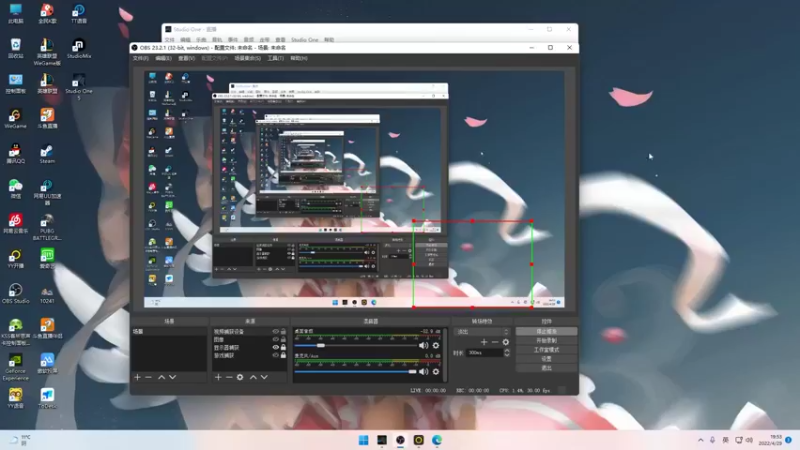The height and width of the screenshot is (450, 800).
Task: Open the scene transition type dropdown
Action: pos(482,332)
